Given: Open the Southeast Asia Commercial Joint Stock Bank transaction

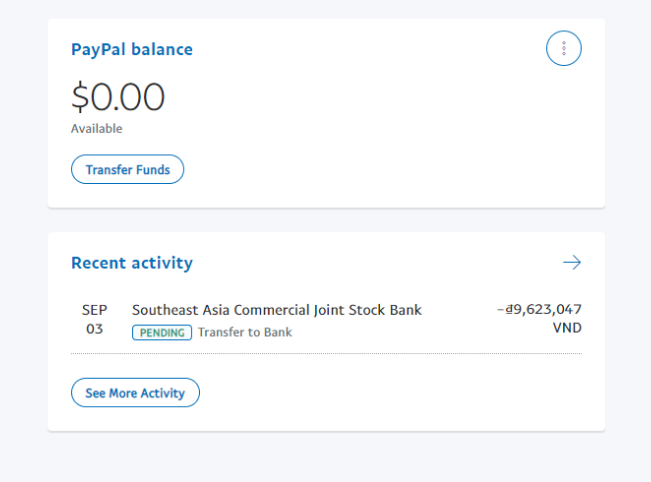Looking at the screenshot, I should point(277,310).
